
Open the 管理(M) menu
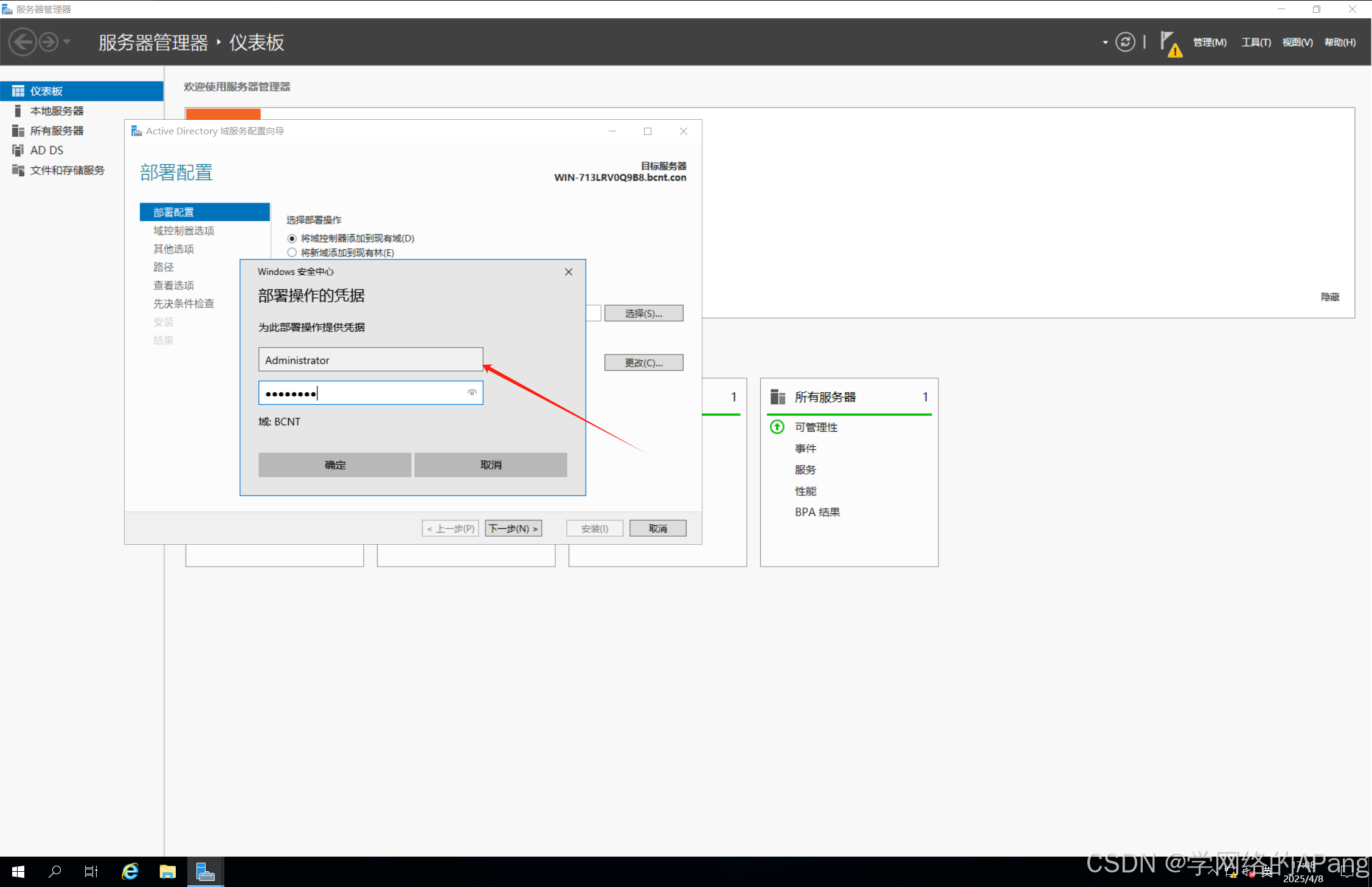tap(1209, 42)
